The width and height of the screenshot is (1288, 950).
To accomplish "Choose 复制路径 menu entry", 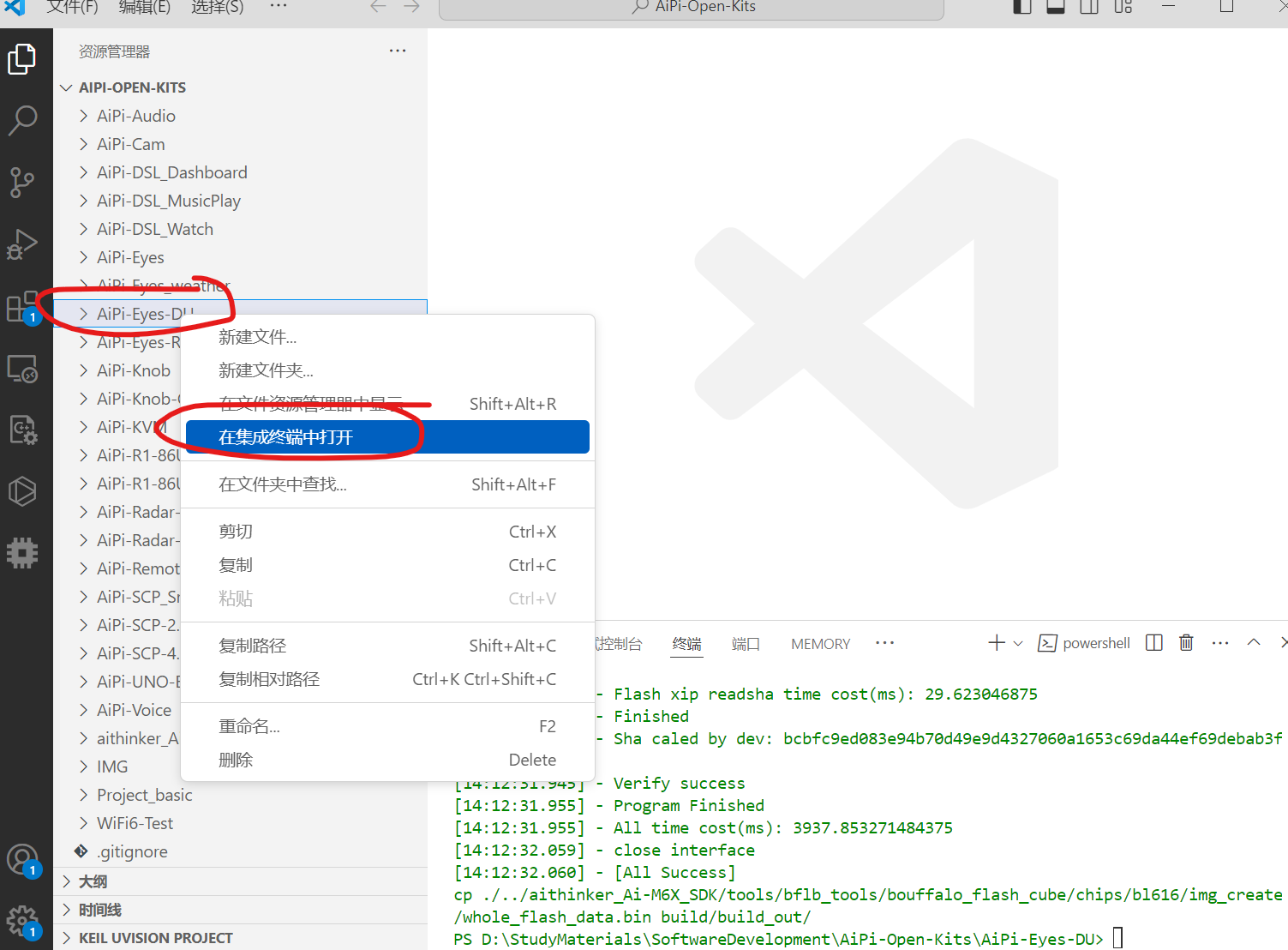I will tap(387, 646).
